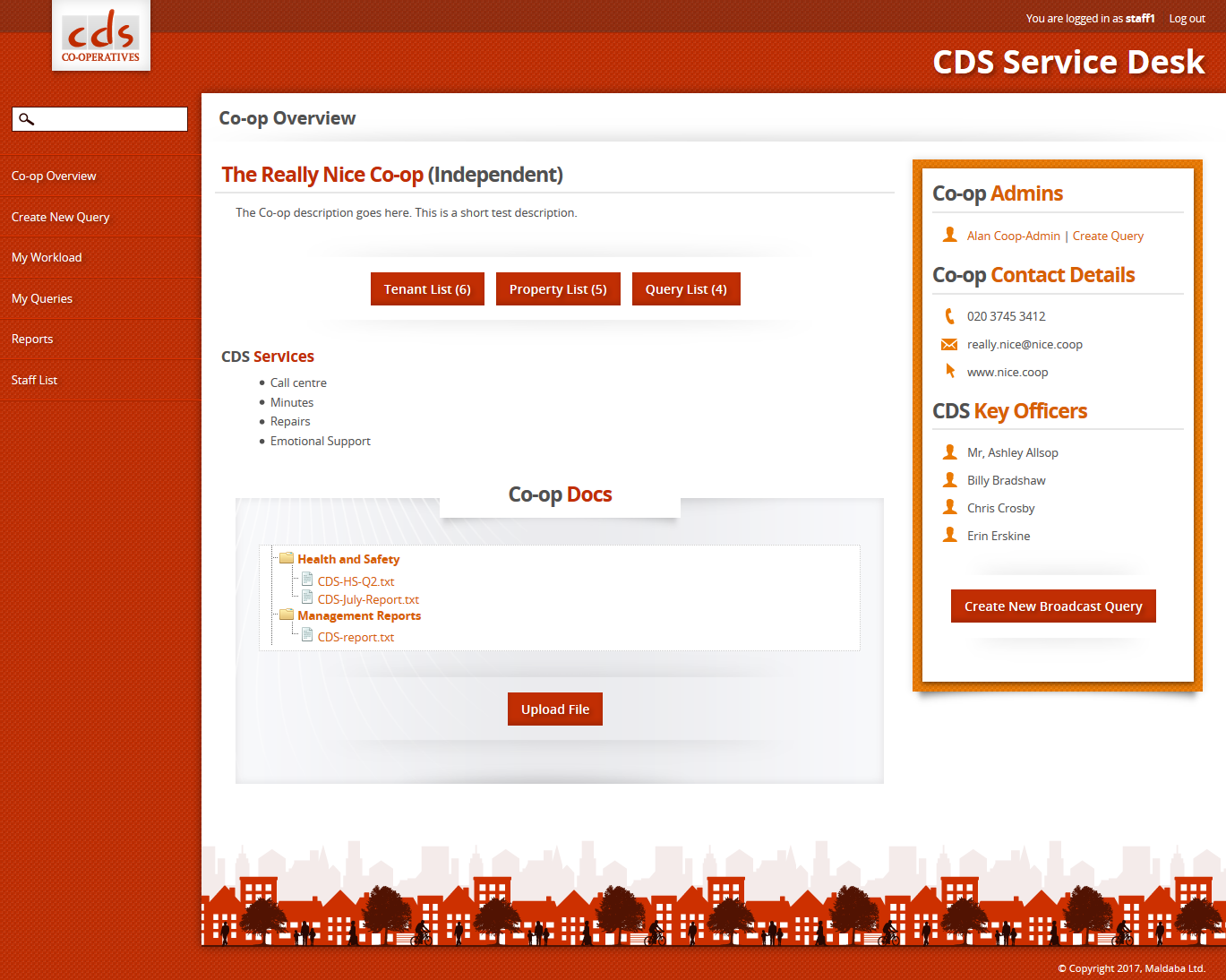Viewport: 1226px width, 980px height.
Task: Click the envelope icon beside the email address
Action: click(x=949, y=344)
